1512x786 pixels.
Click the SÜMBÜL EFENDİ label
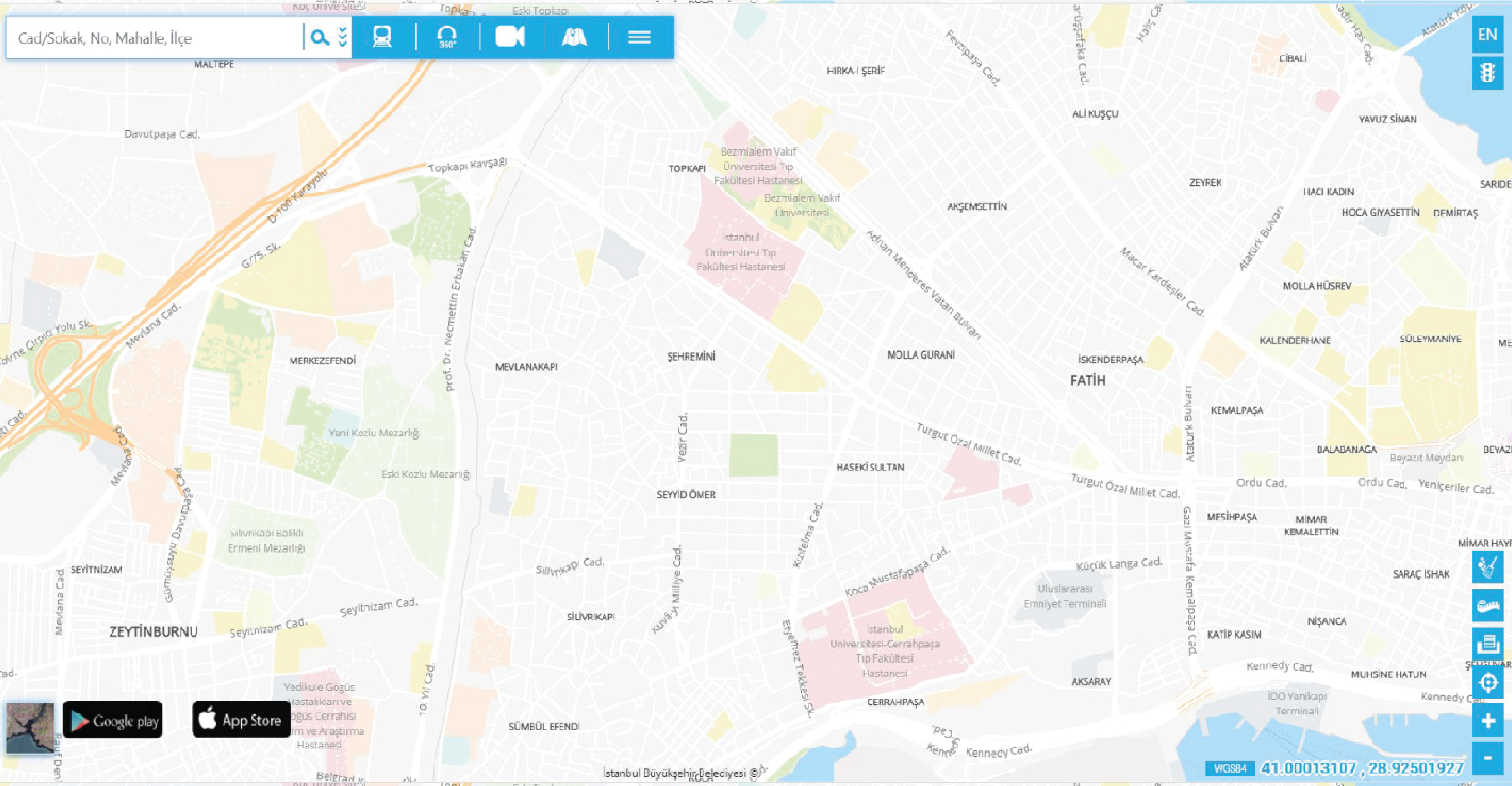click(544, 726)
